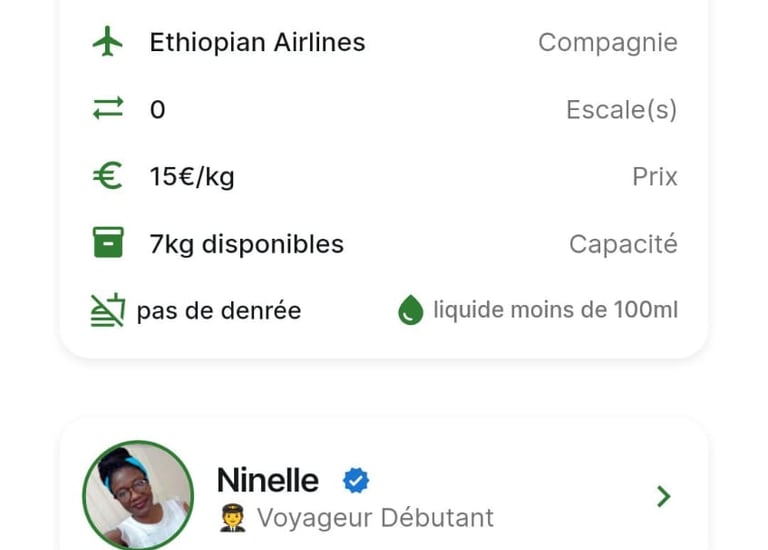Tap the stopovers arrows icon

pyautogui.click(x=107, y=109)
